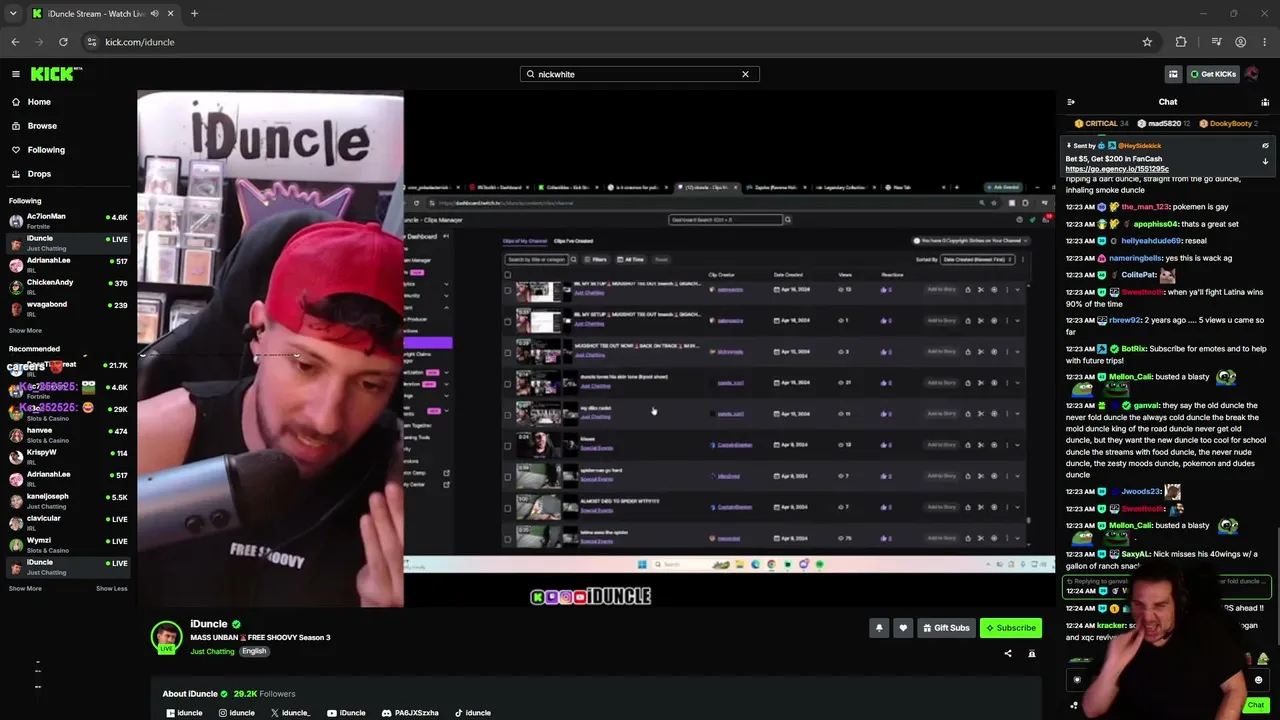Open browser extensions puzzle icon

coord(1181,42)
